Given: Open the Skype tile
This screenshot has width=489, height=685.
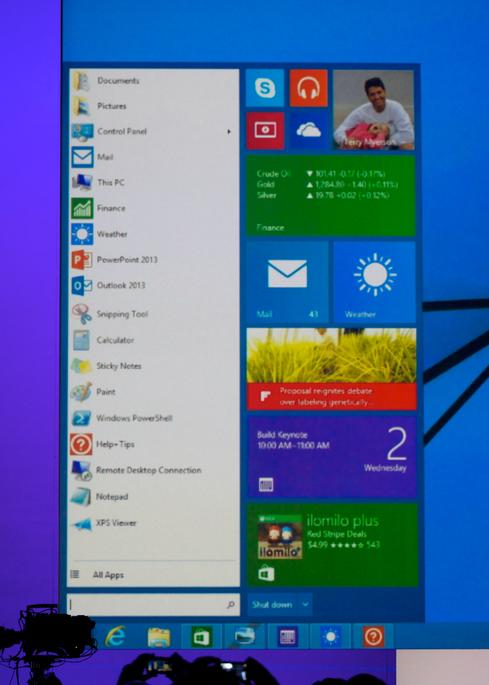Looking at the screenshot, I should coord(265,88).
